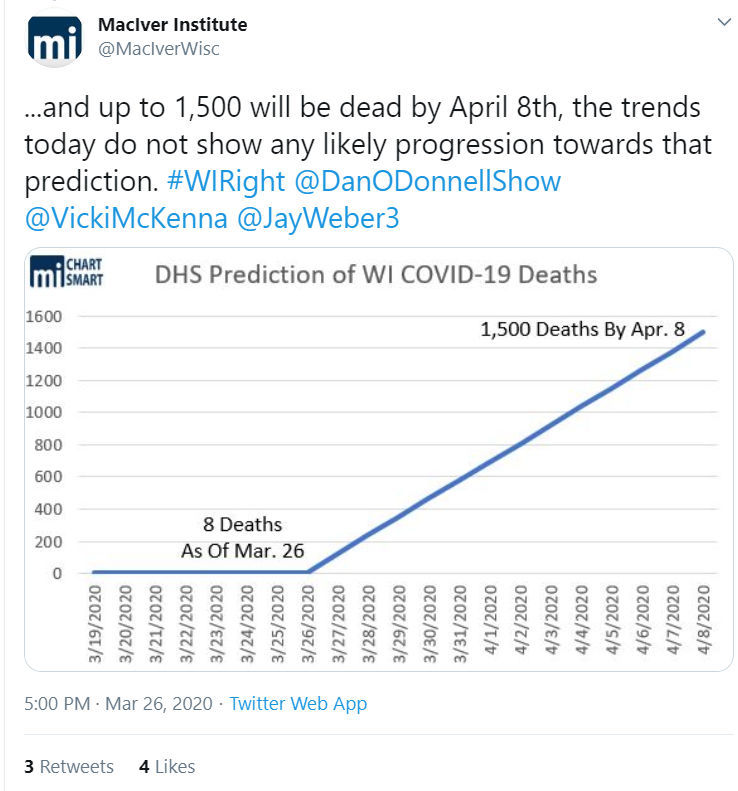Click the tweet timestamp 5:00 PM Mar 26, 2020
The width and height of the screenshot is (738, 791).
pos(119,703)
